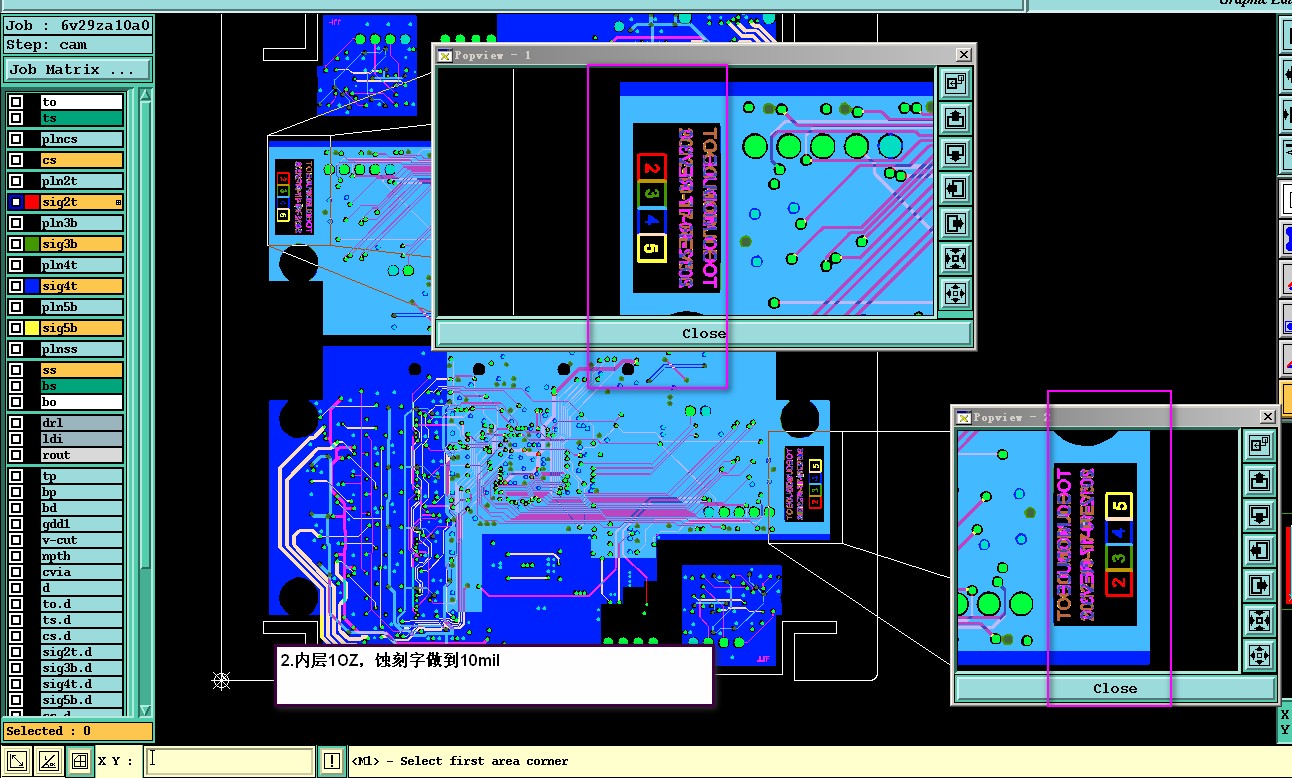Viewport: 1292px width, 778px height.
Task: Toggle checkbox for layer sig2t.d
Action: (x=16, y=652)
